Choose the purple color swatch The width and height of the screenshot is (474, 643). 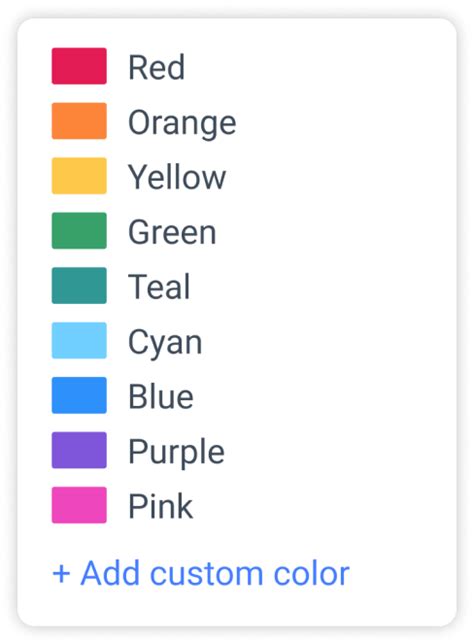(79, 450)
